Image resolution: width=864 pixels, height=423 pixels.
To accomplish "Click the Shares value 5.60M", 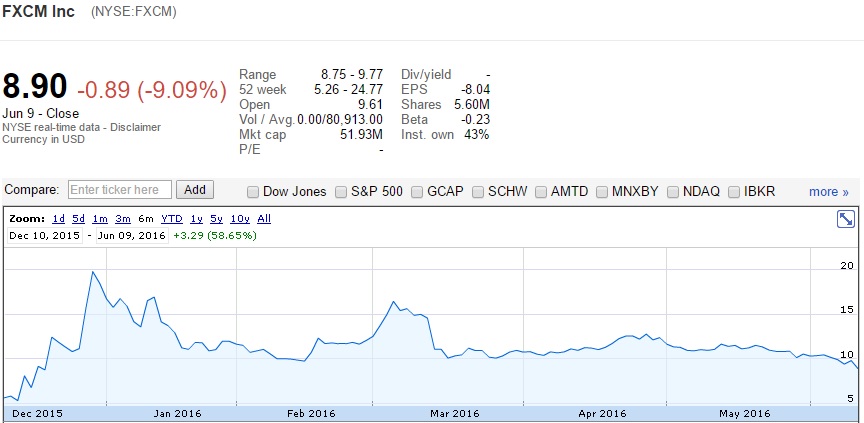I will pyautogui.click(x=470, y=105).
